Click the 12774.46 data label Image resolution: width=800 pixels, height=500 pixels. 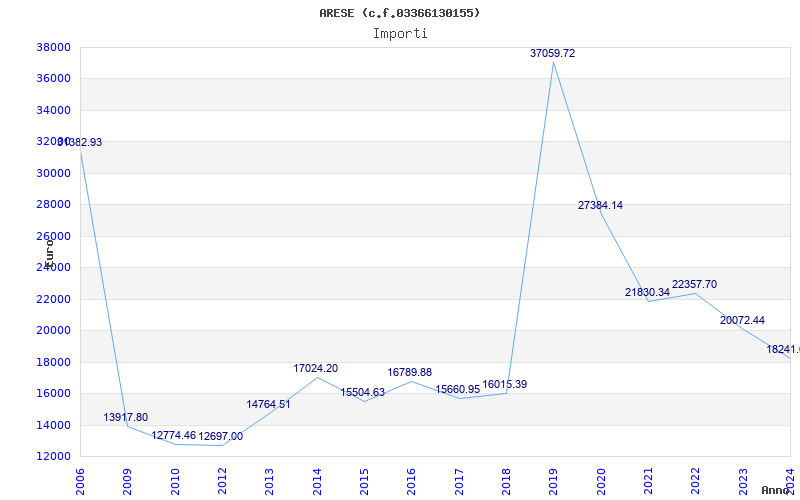coord(173,435)
